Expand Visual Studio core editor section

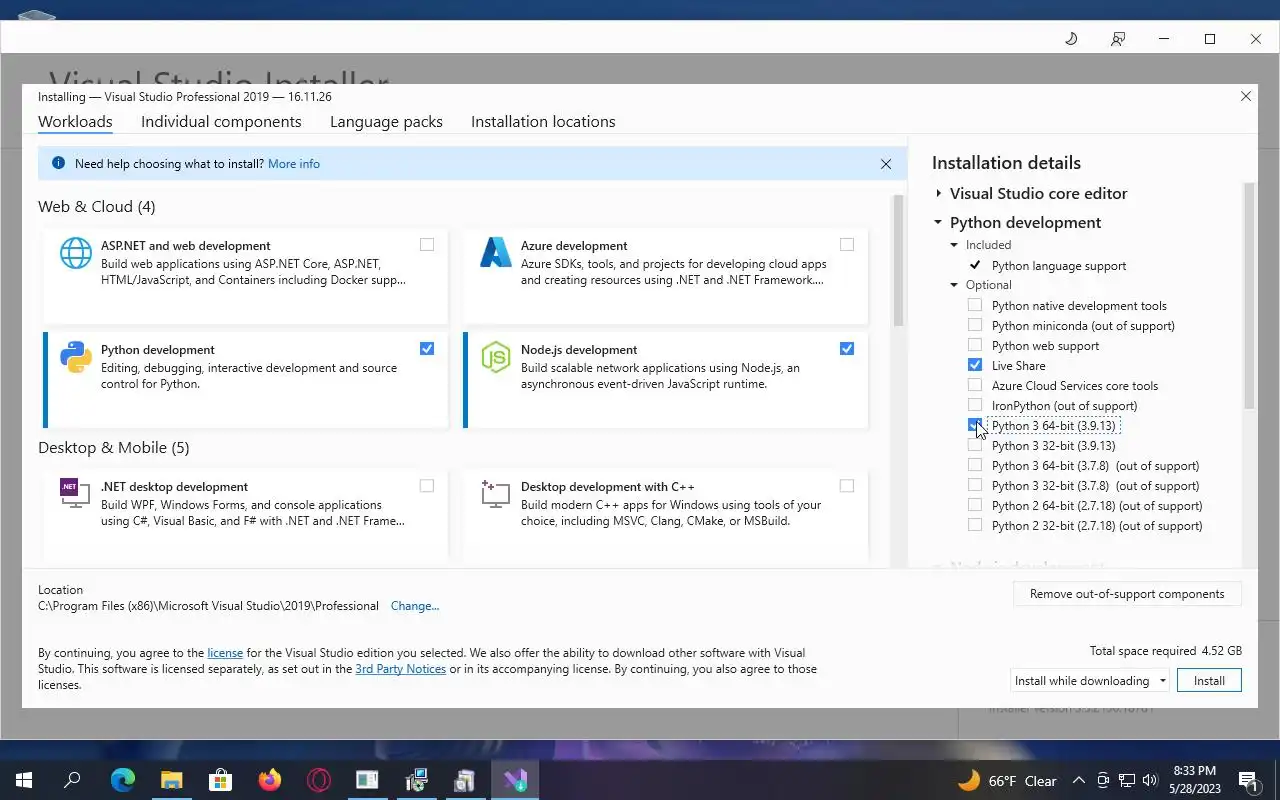(x=938, y=193)
